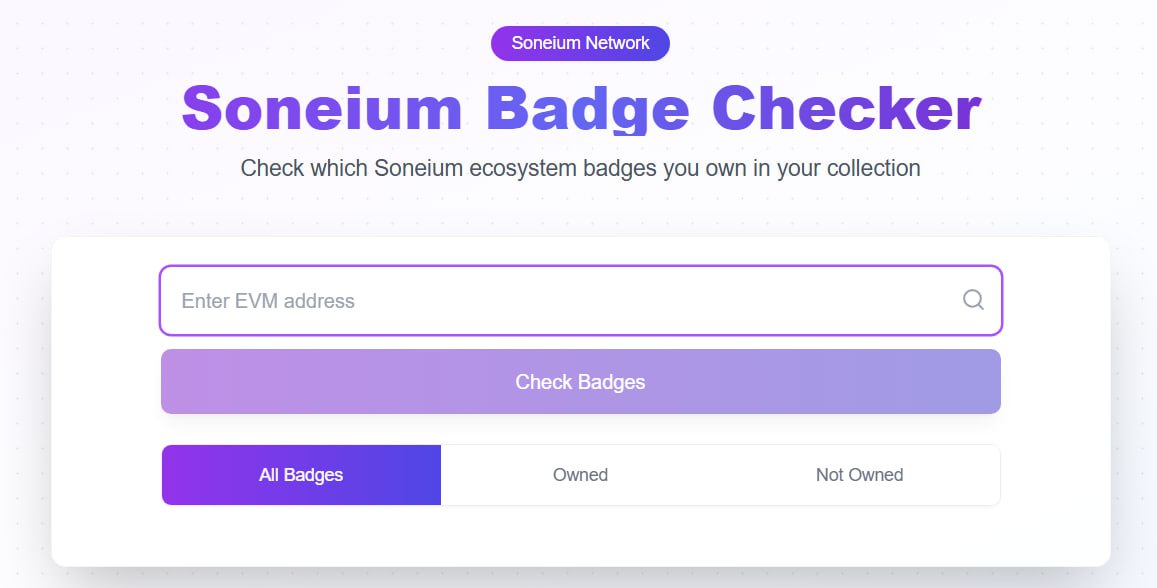Click the word Soneium in the title
The height and width of the screenshot is (588, 1157).
(x=322, y=108)
